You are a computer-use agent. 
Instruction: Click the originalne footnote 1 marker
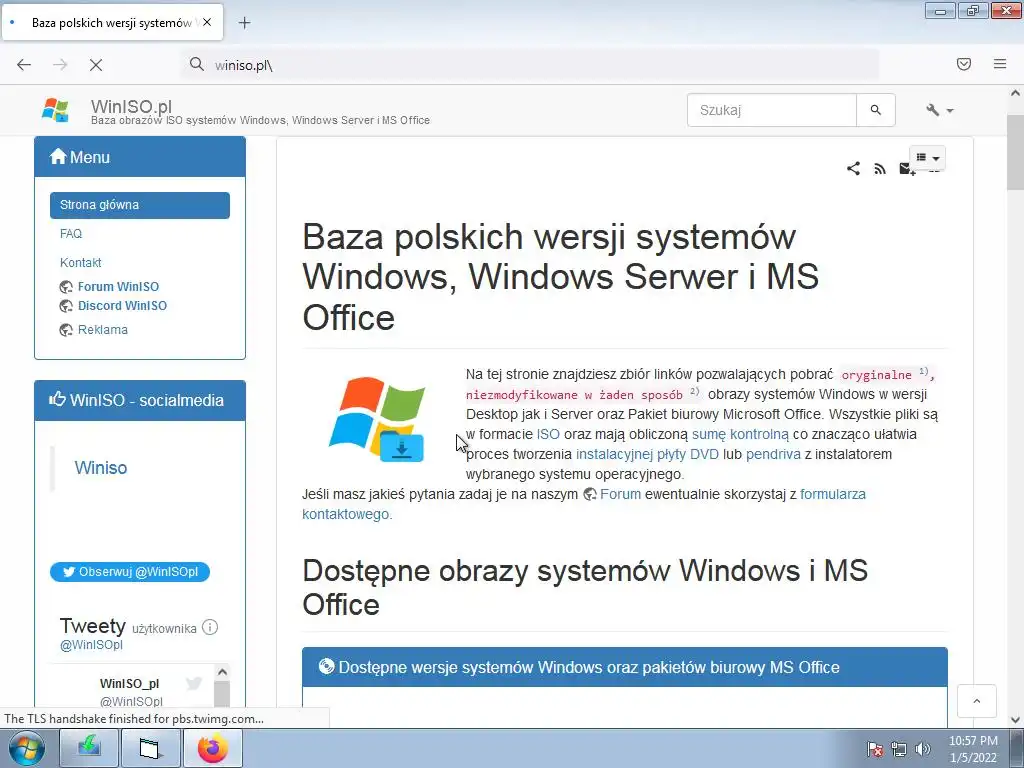[923, 372]
